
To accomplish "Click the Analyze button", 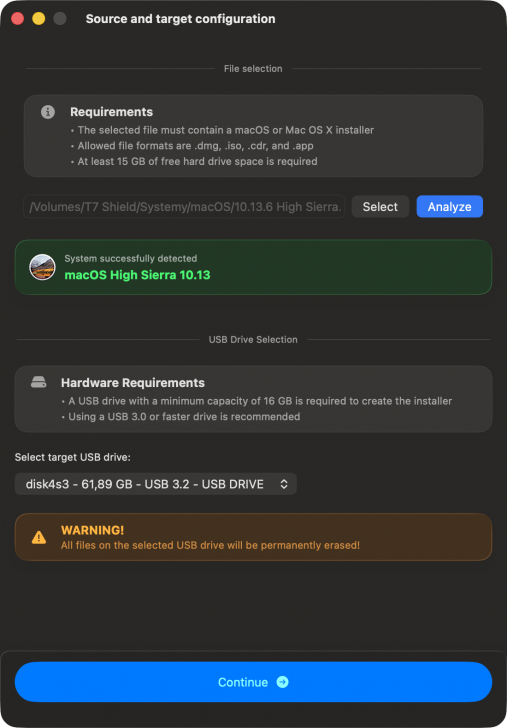I will point(449,207).
